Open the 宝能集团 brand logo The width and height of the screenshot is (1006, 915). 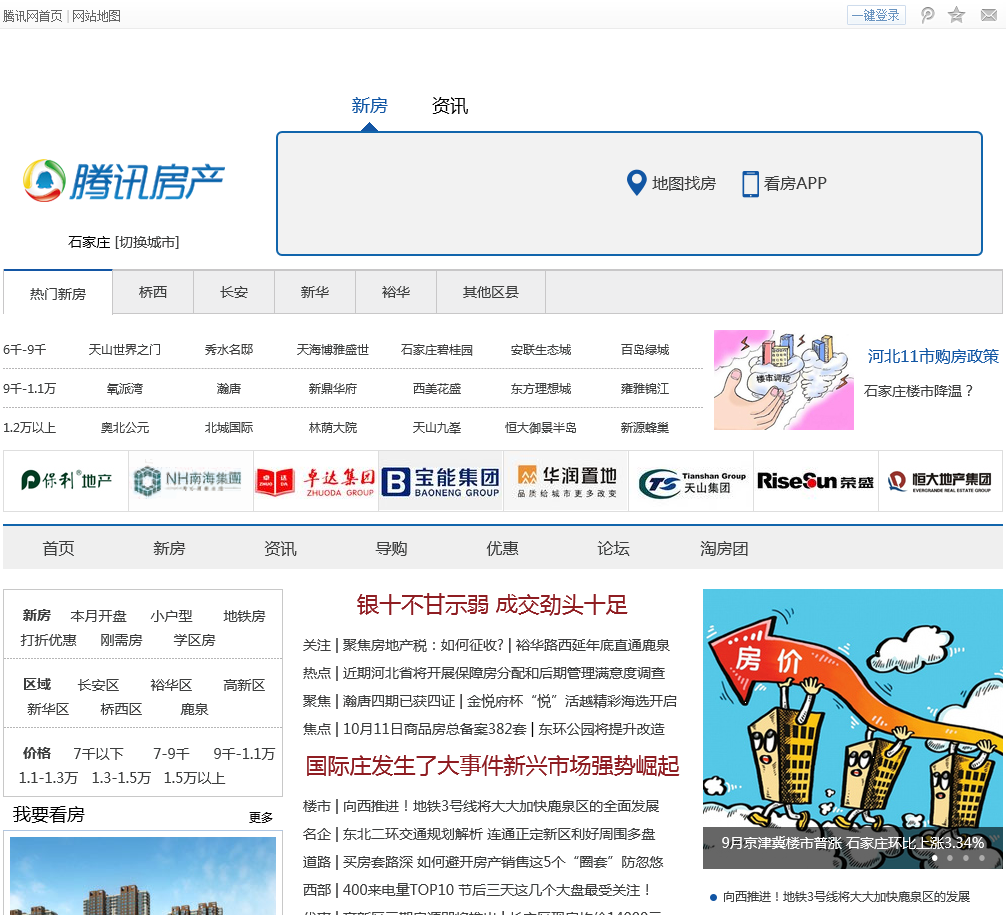pos(441,481)
